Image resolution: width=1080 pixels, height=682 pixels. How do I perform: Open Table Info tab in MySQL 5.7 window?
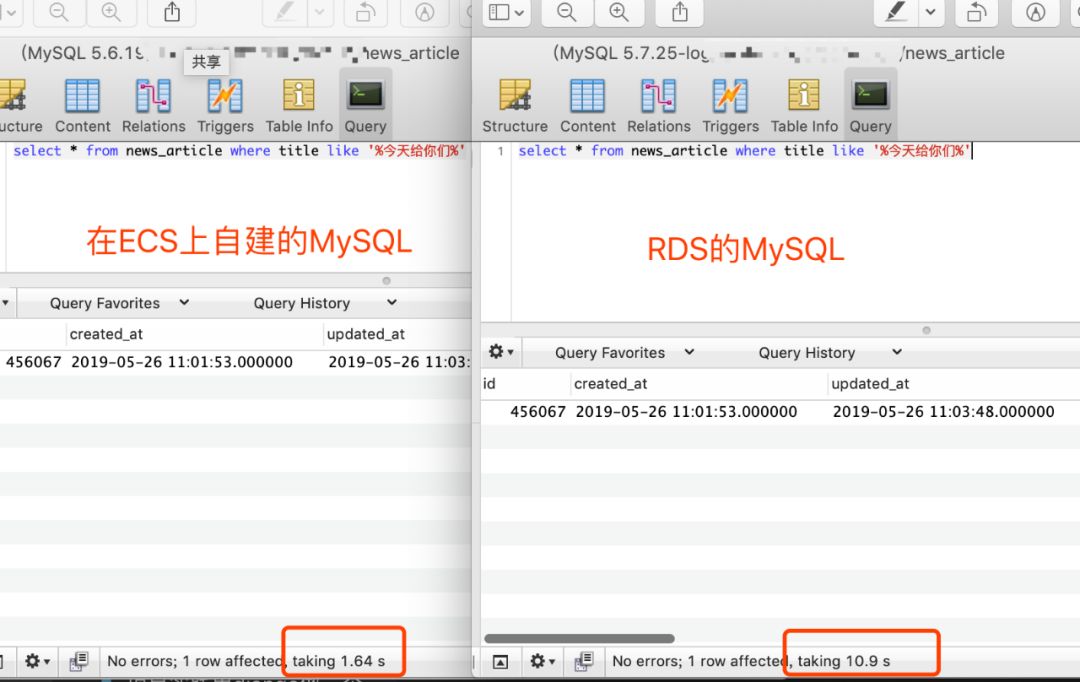(x=804, y=105)
